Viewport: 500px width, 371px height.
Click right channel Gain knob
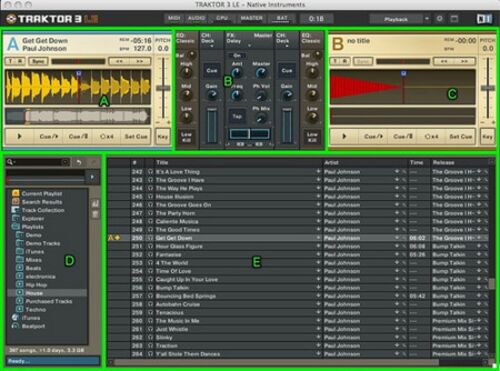pos(287,95)
